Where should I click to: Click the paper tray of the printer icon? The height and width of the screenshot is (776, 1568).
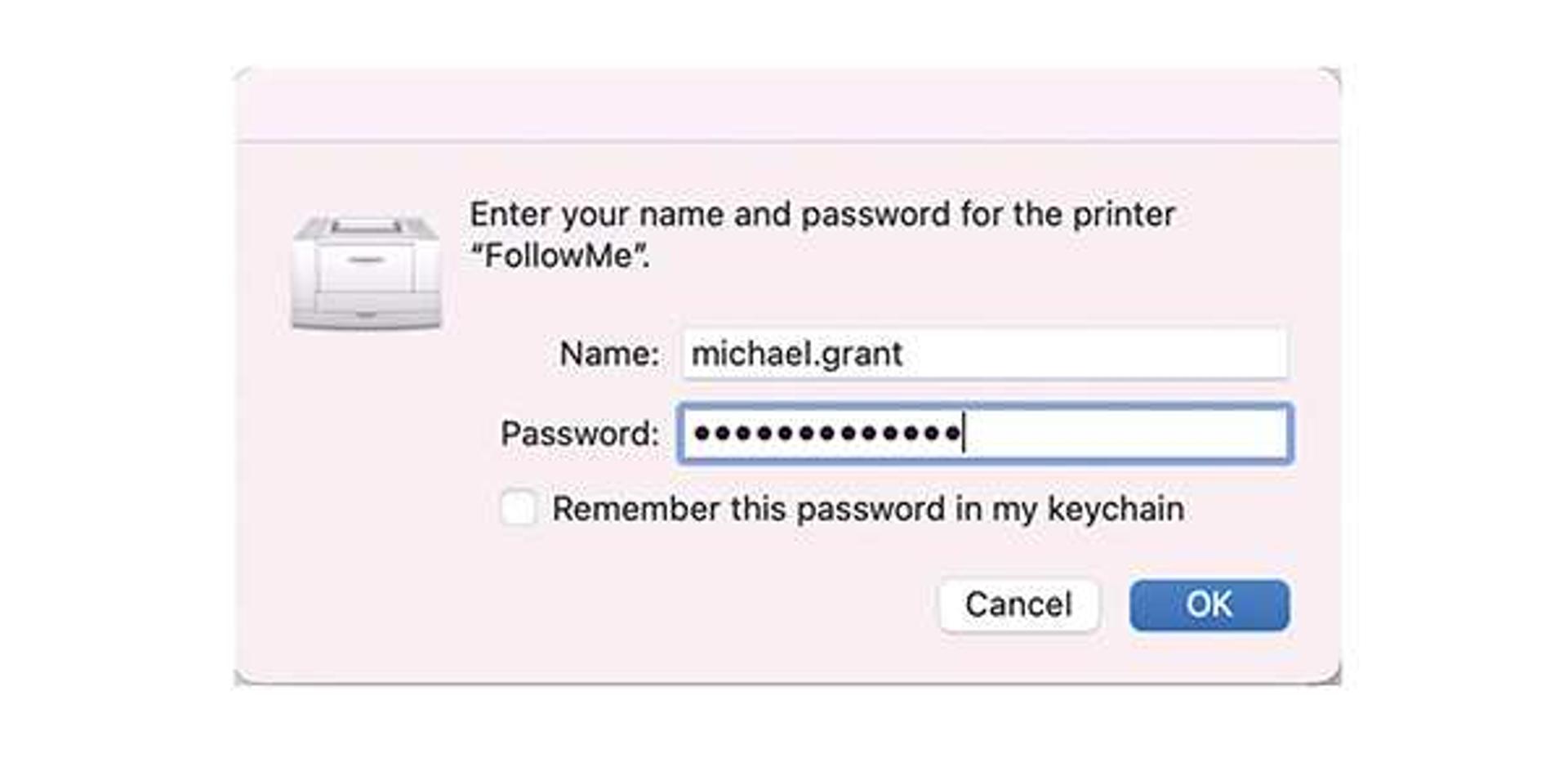coord(366,225)
